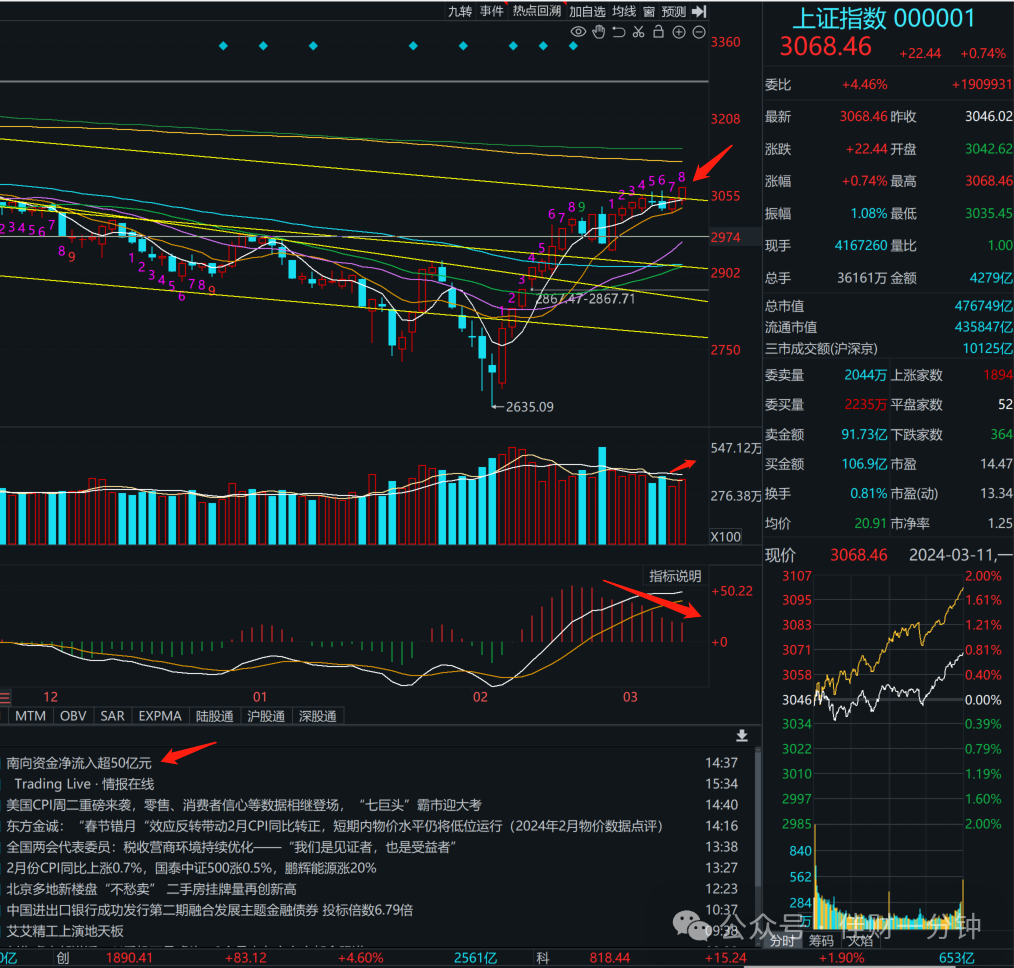Open news 北京多地新楼盘“不愁卖”

[x=151, y=889]
